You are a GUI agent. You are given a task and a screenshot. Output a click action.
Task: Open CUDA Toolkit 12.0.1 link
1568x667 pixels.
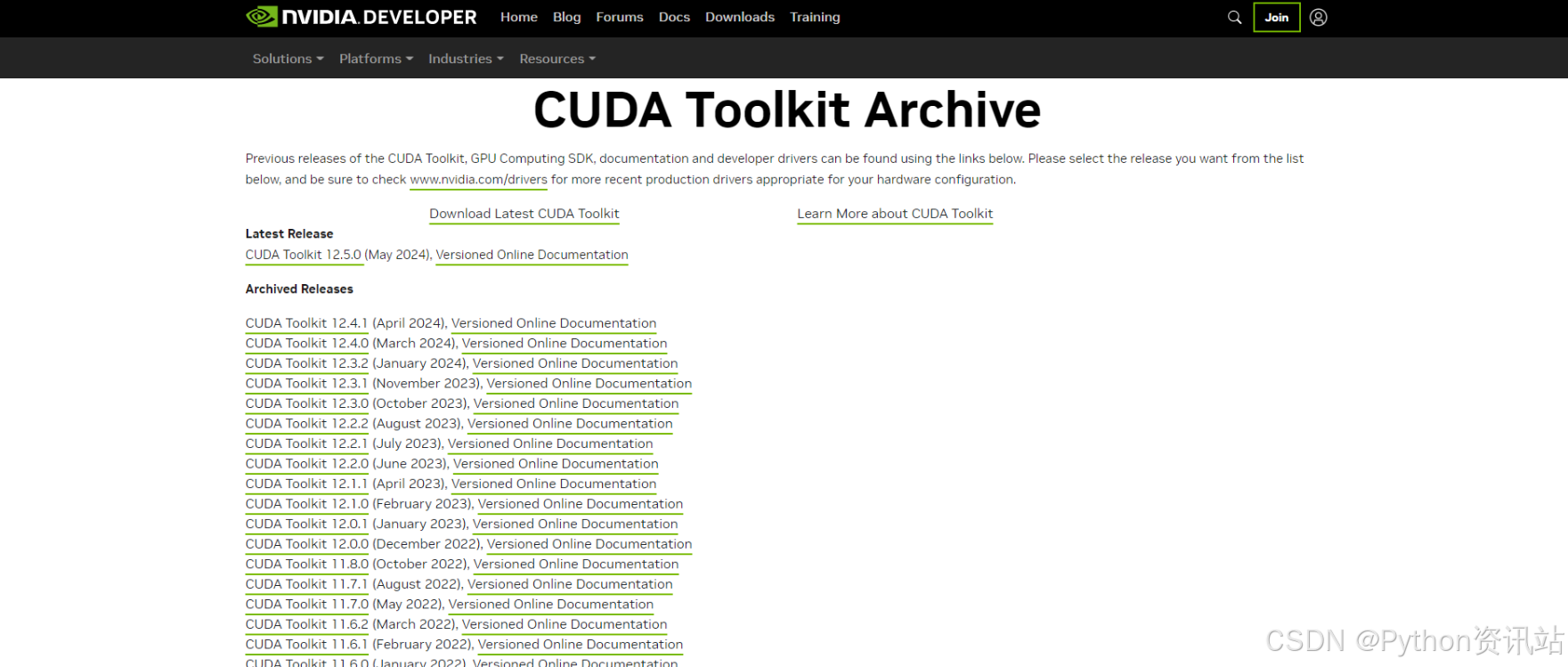pyautogui.click(x=306, y=524)
